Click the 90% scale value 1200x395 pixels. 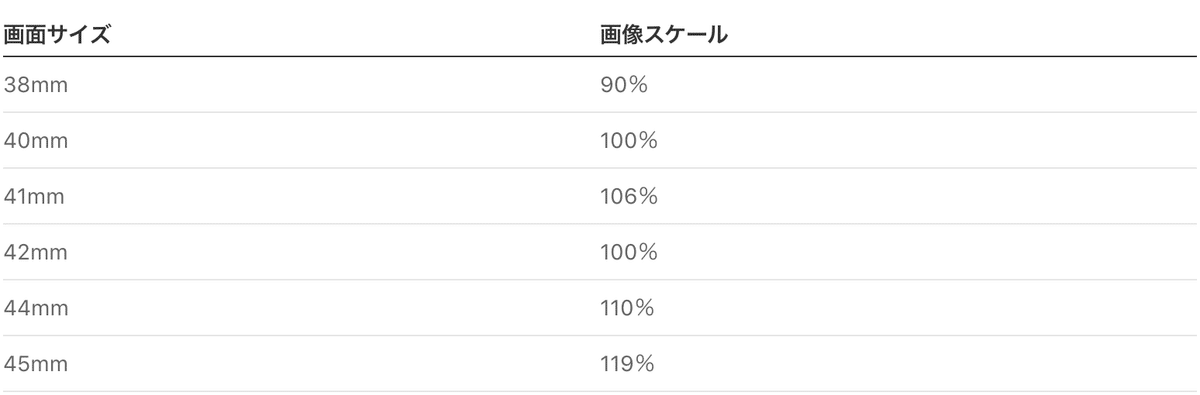[624, 85]
